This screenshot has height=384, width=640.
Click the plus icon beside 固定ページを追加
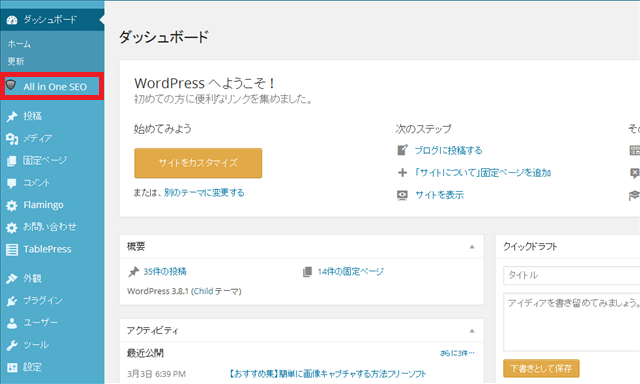point(402,173)
